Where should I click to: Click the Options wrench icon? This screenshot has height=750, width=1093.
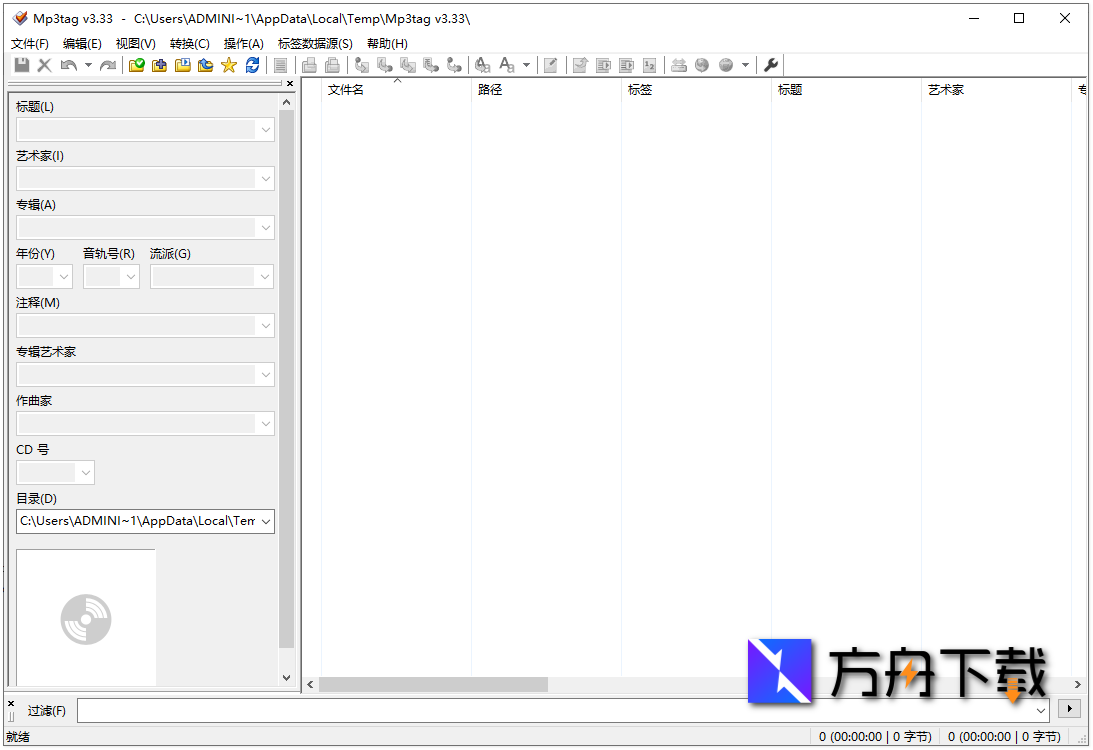pyautogui.click(x=771, y=65)
